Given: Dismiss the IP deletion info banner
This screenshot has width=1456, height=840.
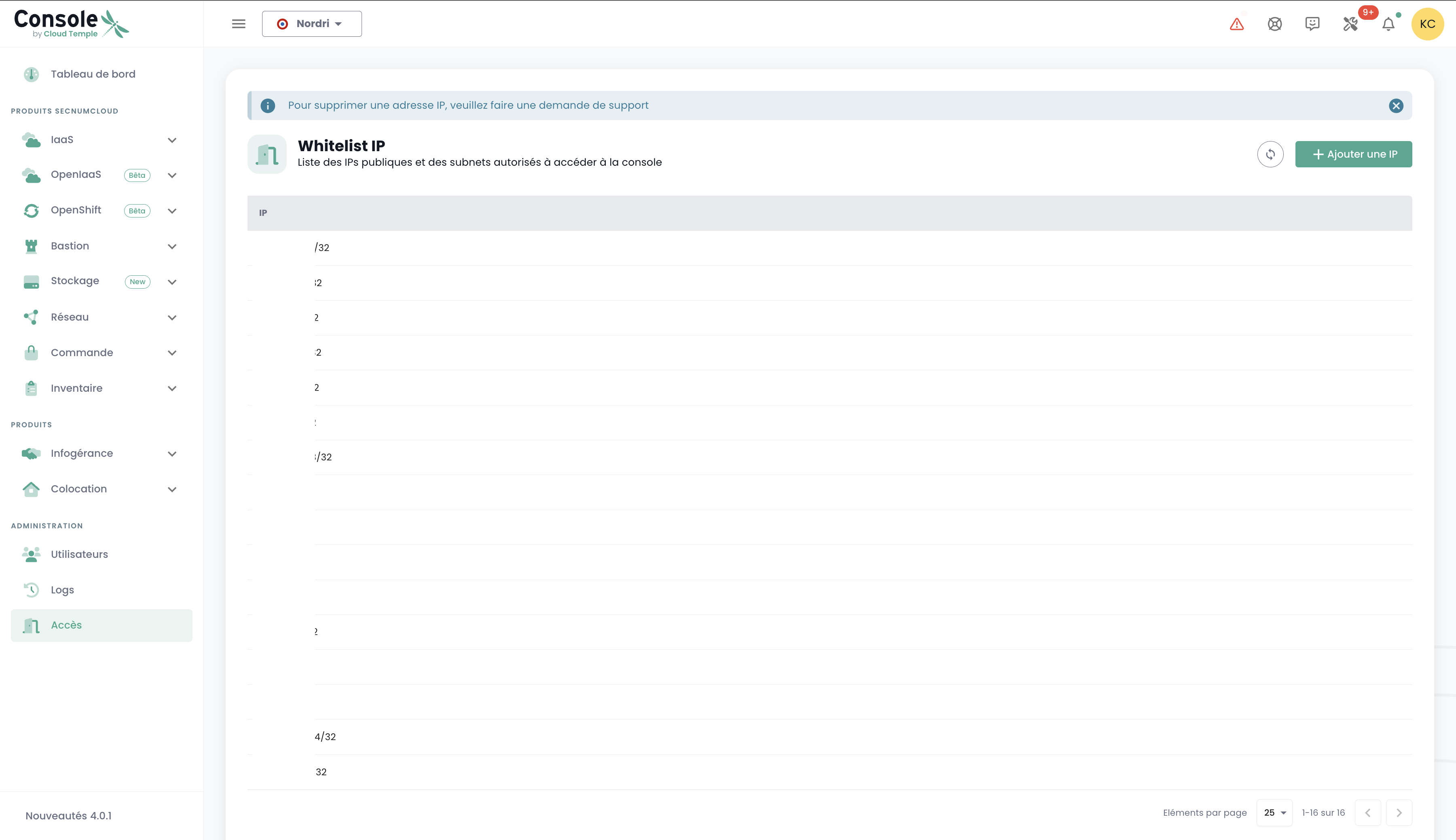Looking at the screenshot, I should pyautogui.click(x=1395, y=106).
